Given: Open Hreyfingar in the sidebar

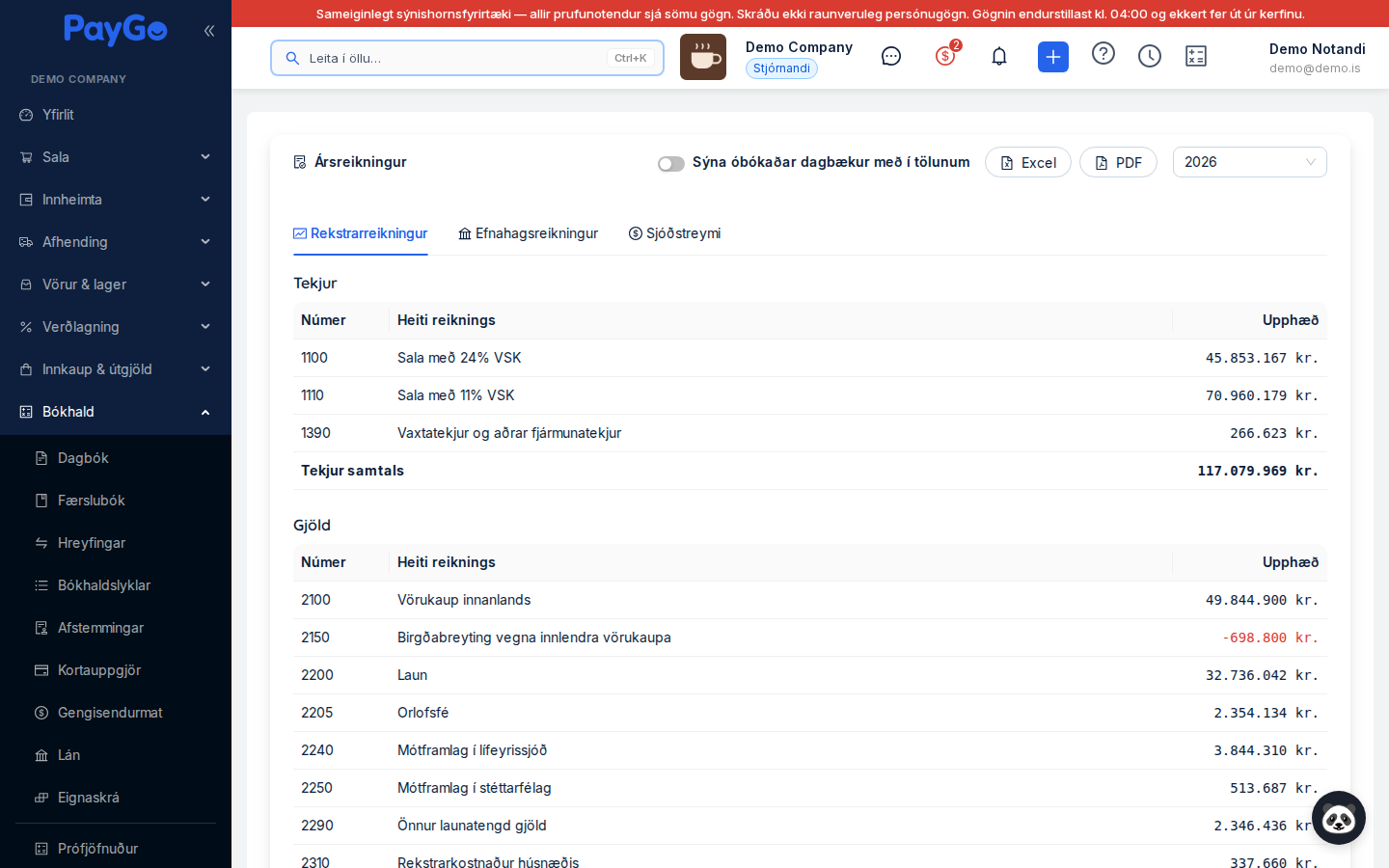Looking at the screenshot, I should pos(116,543).
